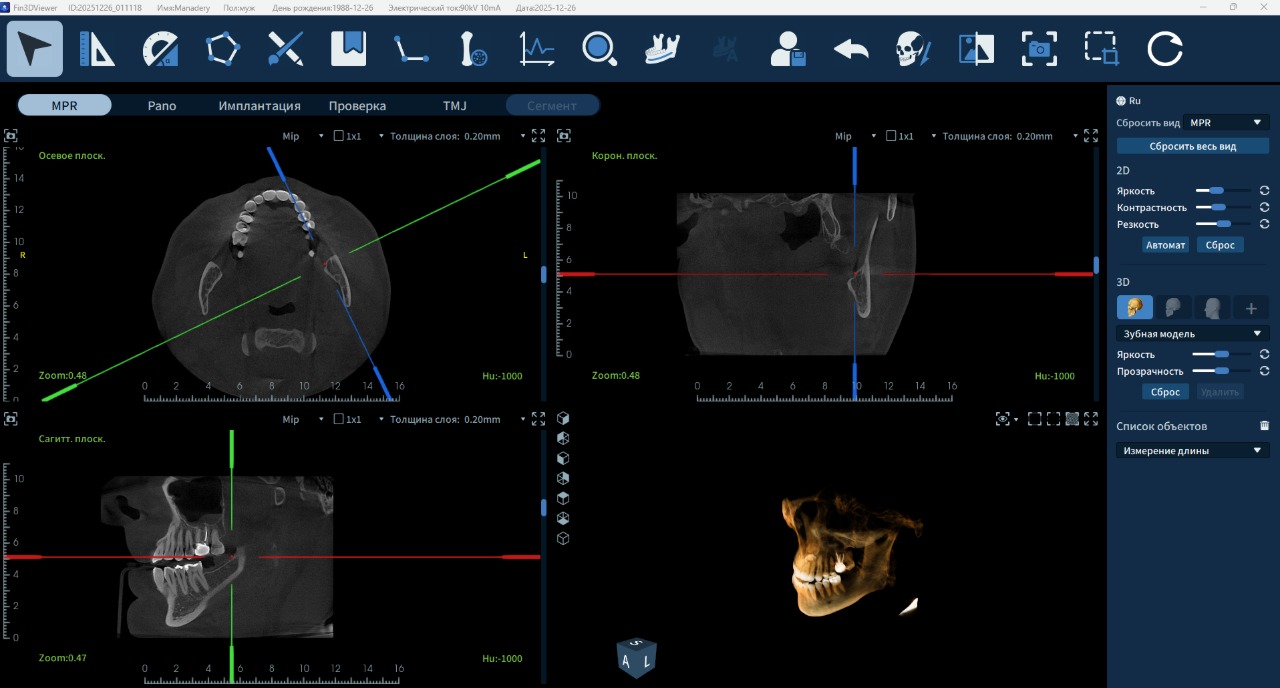Open Mip dropdown in sagittal view
Image resolution: width=1280 pixels, height=688 pixels.
click(x=303, y=419)
